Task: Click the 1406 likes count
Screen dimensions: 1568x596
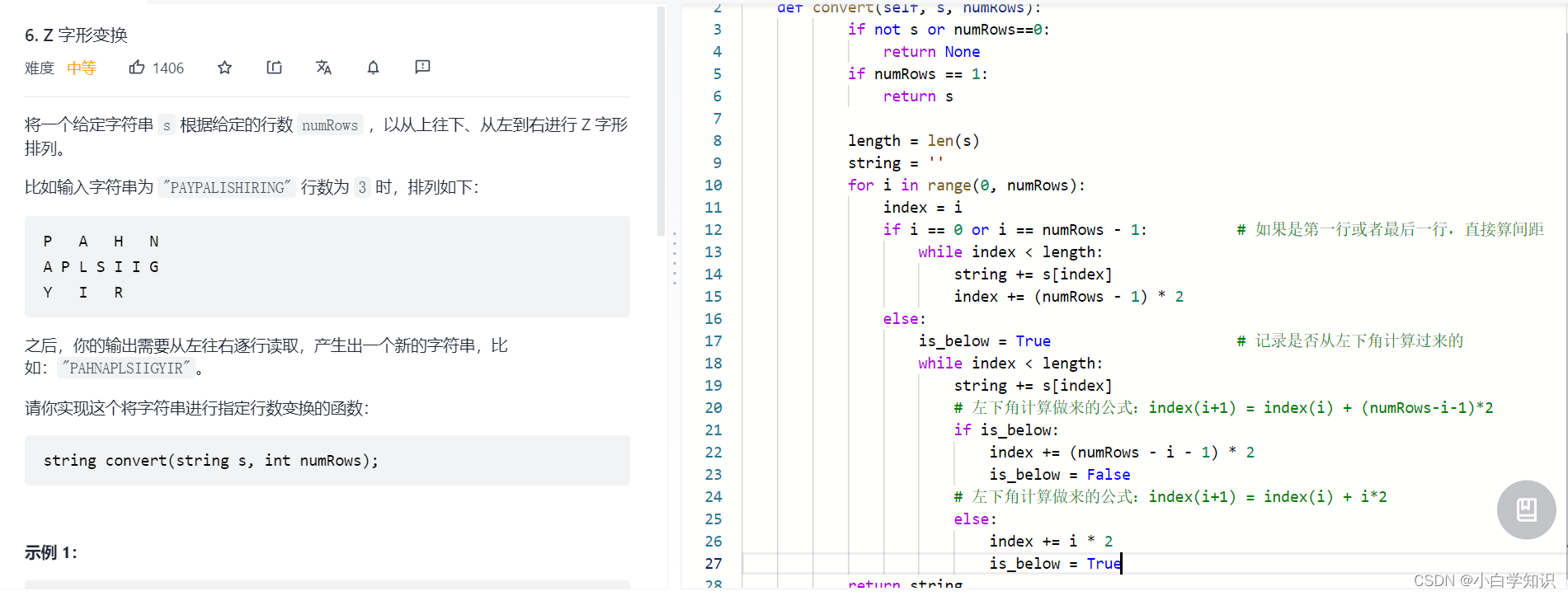Action: [x=168, y=68]
